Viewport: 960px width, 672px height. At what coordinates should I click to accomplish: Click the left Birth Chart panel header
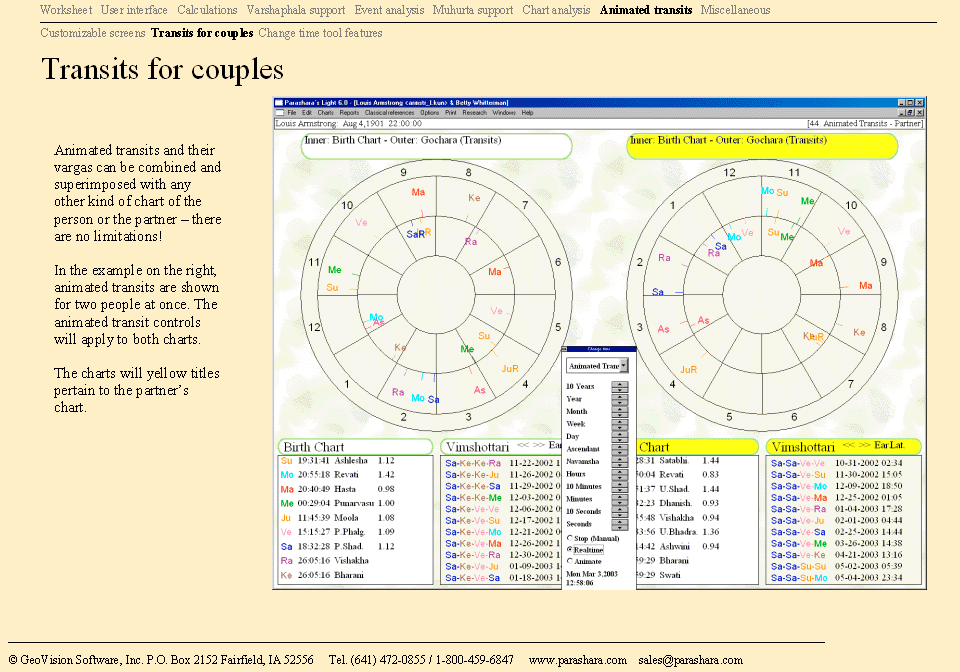pyautogui.click(x=355, y=447)
